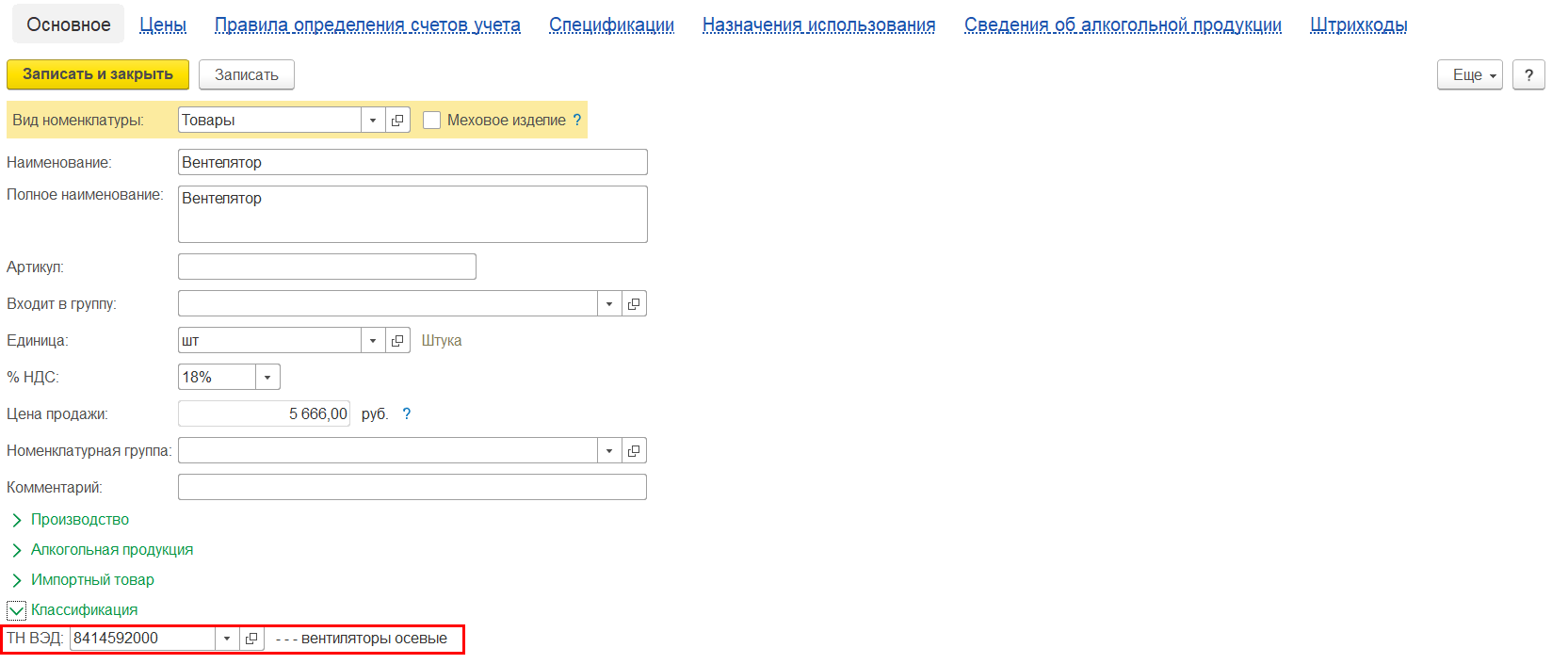Click the Записать и закрыть button
1568x664 pixels.
tap(98, 74)
